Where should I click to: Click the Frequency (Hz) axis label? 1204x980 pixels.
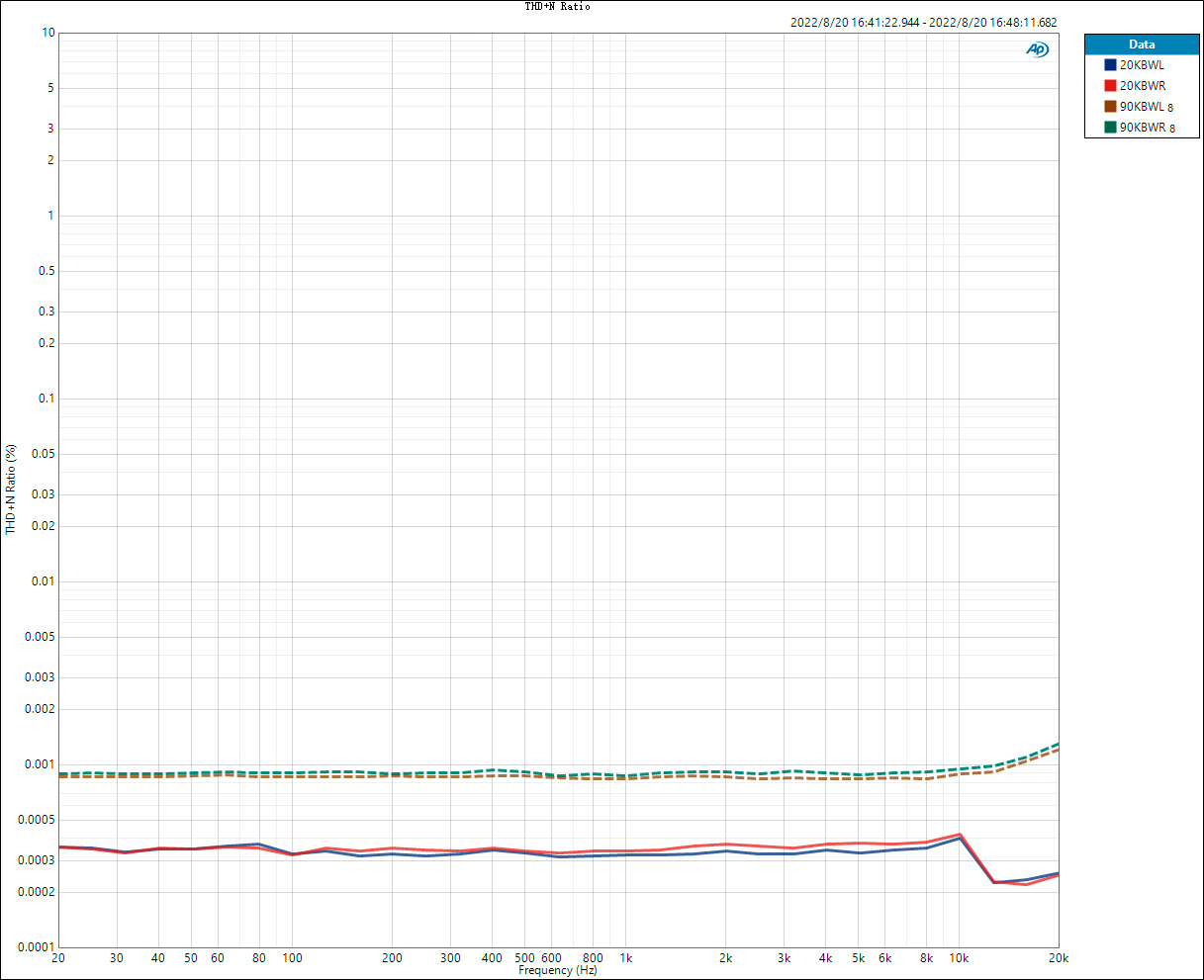click(x=558, y=970)
